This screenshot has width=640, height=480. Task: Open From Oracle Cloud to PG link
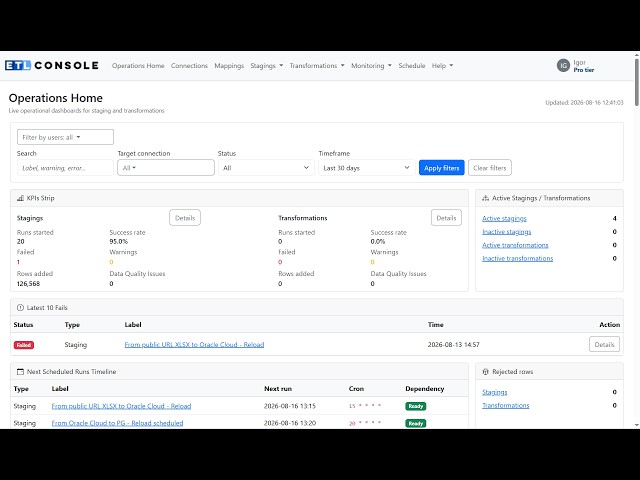pos(117,423)
